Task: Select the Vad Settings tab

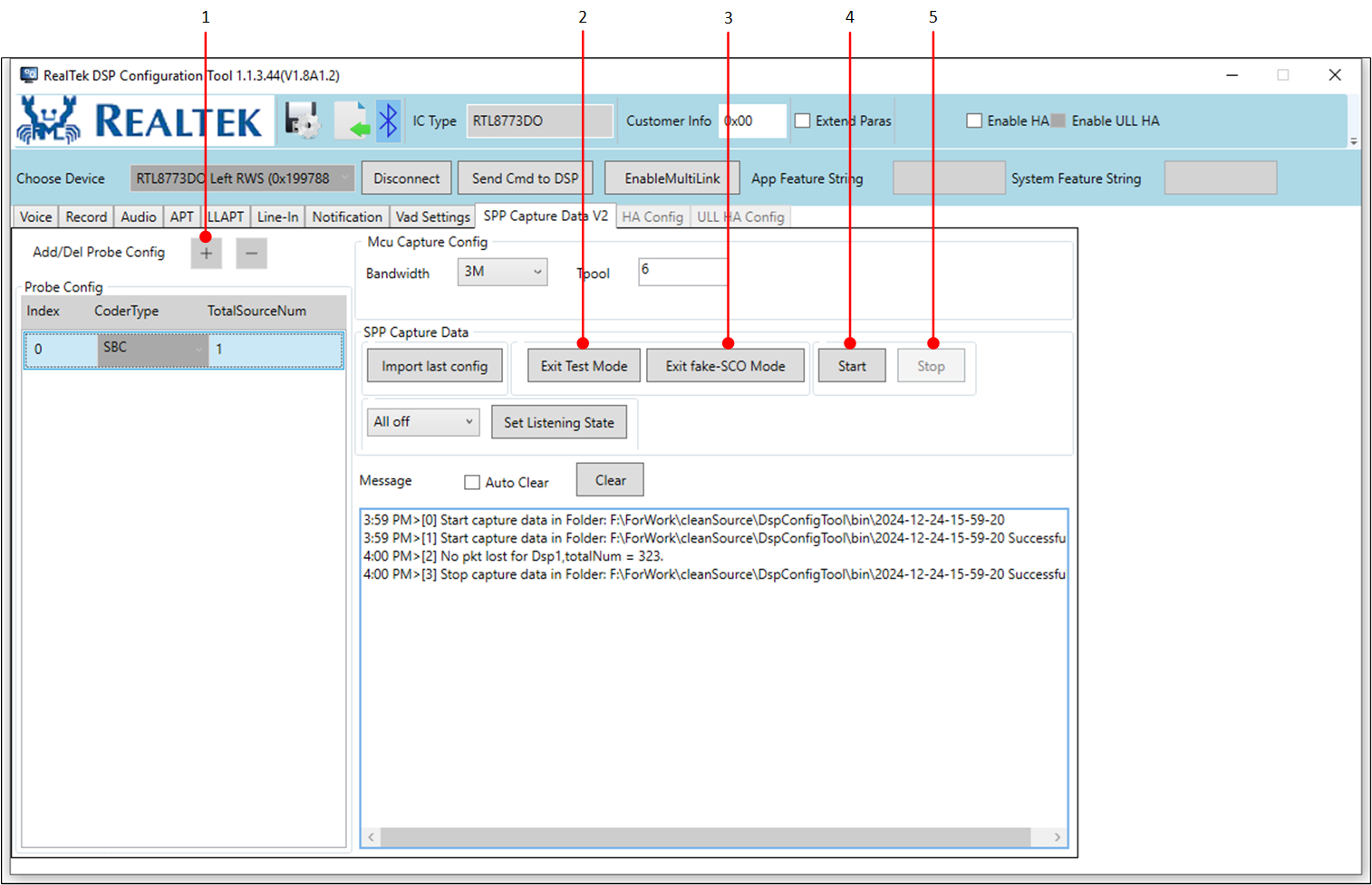Action: (x=432, y=217)
